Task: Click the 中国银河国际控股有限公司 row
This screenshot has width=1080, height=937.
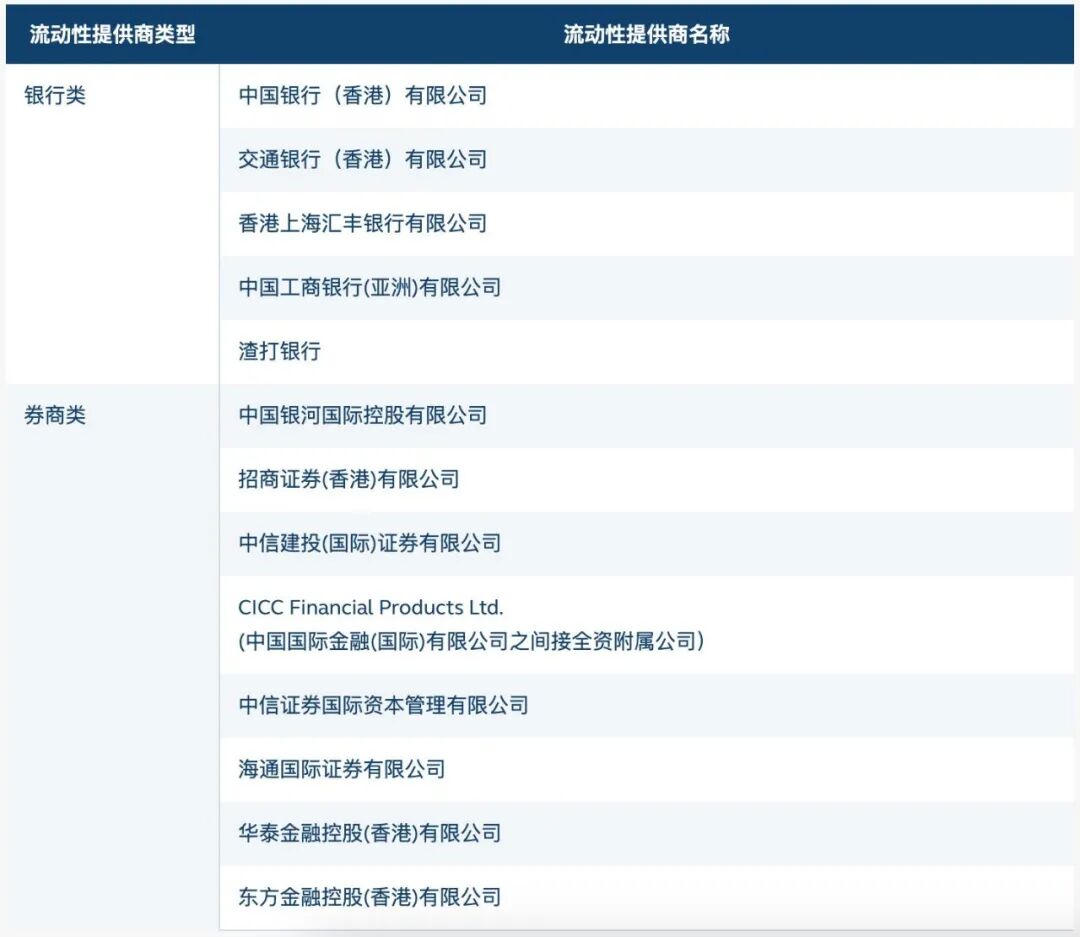Action: [646, 416]
